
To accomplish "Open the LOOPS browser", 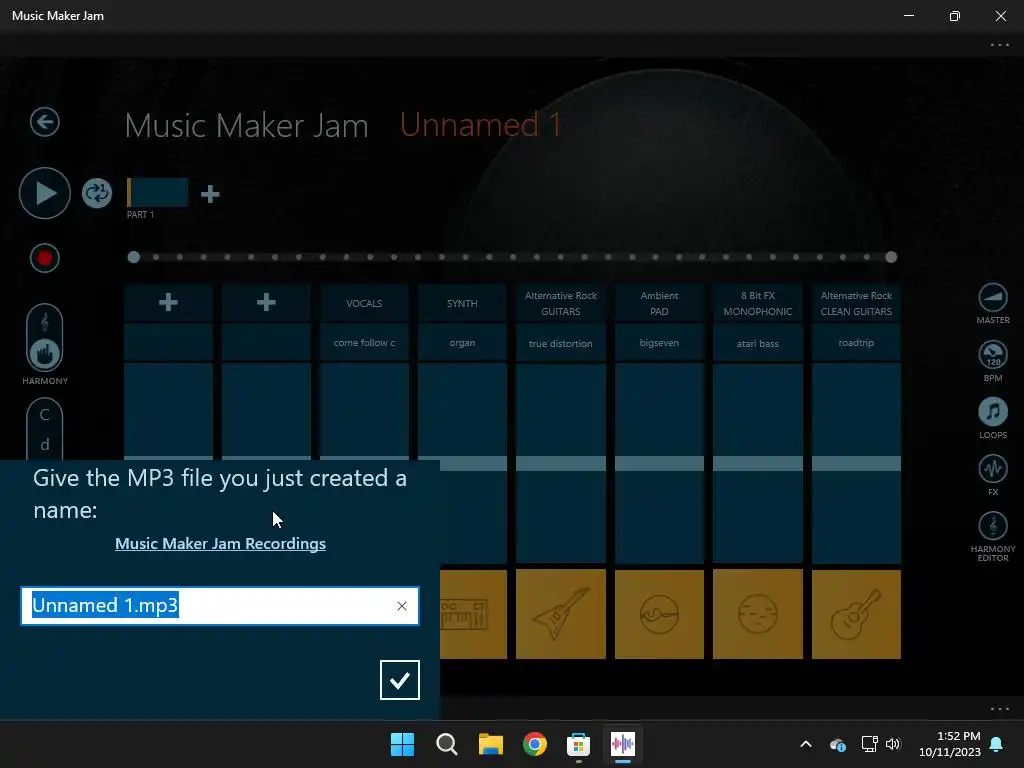I will pos(993,418).
